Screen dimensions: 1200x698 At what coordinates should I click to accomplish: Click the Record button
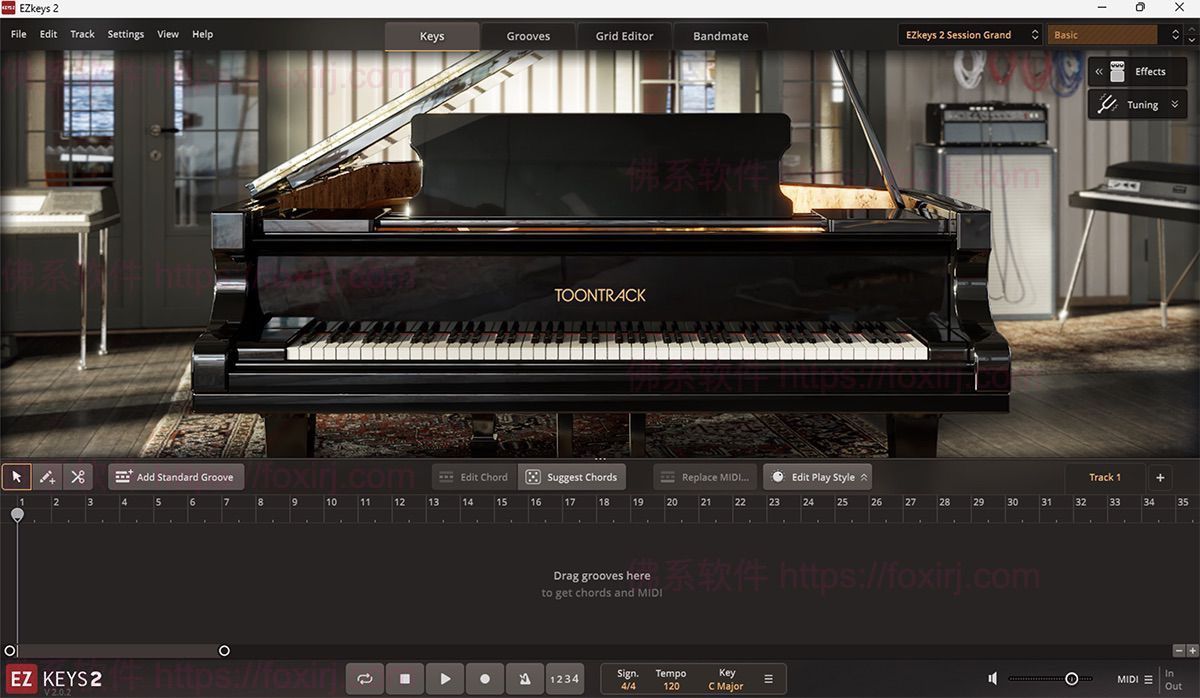coord(485,679)
